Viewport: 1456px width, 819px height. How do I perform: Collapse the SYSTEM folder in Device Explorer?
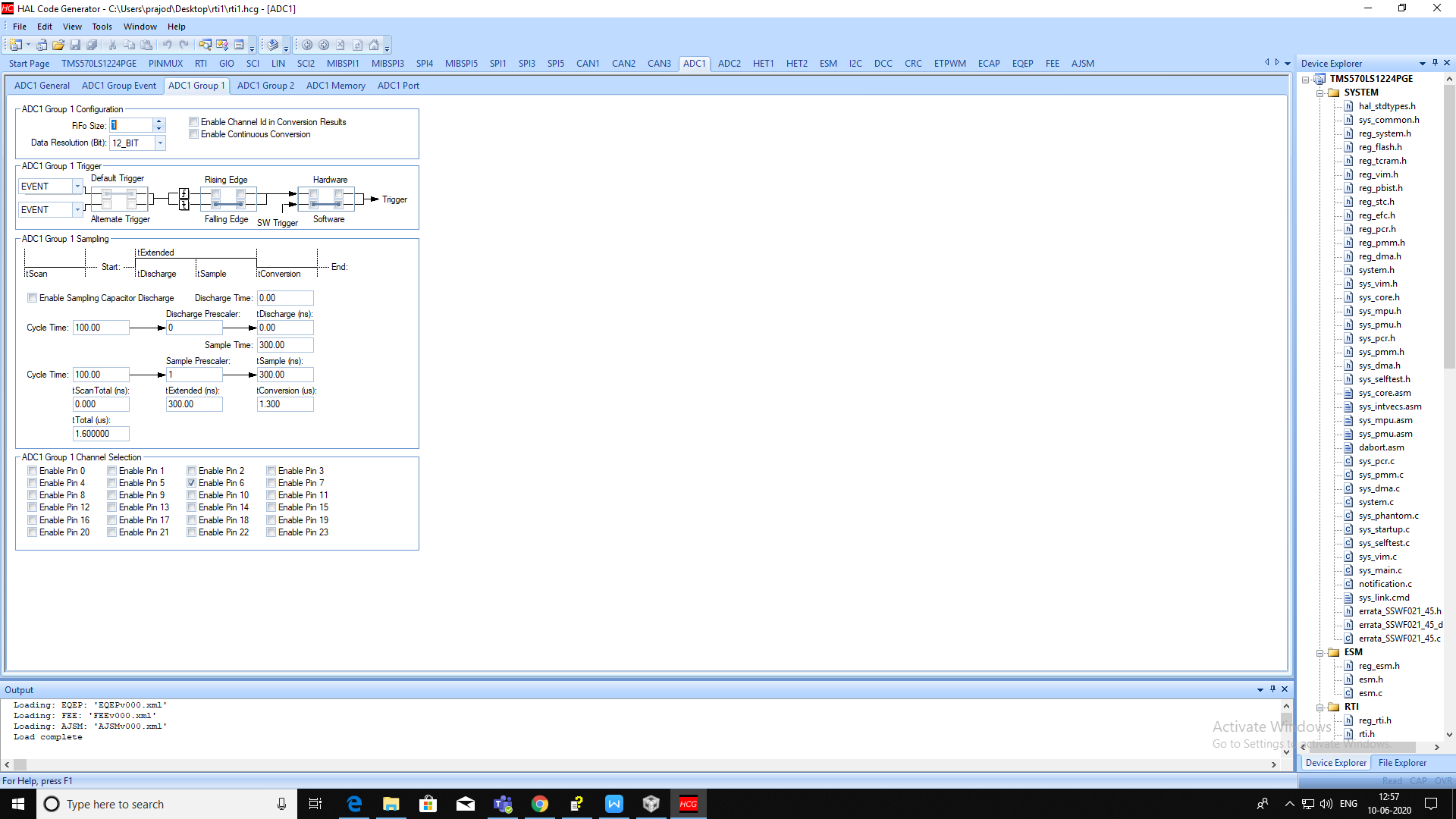[x=1320, y=93]
